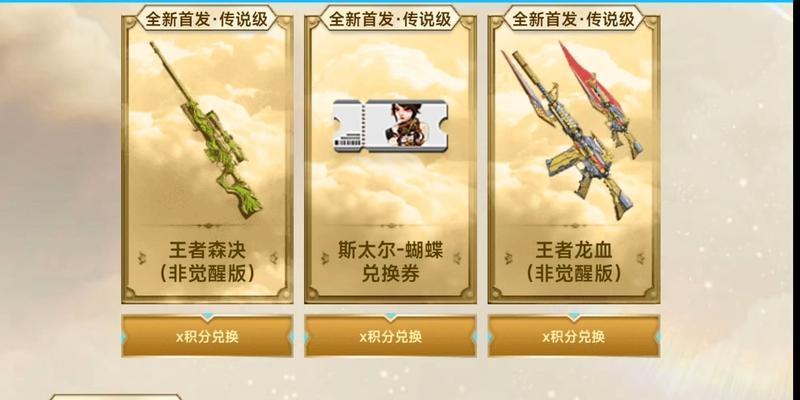Click the 全新首发·传说级 badge above the 王者森决 card
This screenshot has width=800, height=400.
pos(207,19)
